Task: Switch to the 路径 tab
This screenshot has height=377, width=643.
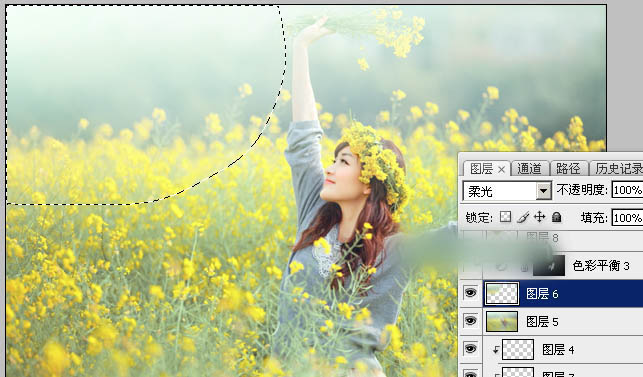Action: click(x=568, y=169)
